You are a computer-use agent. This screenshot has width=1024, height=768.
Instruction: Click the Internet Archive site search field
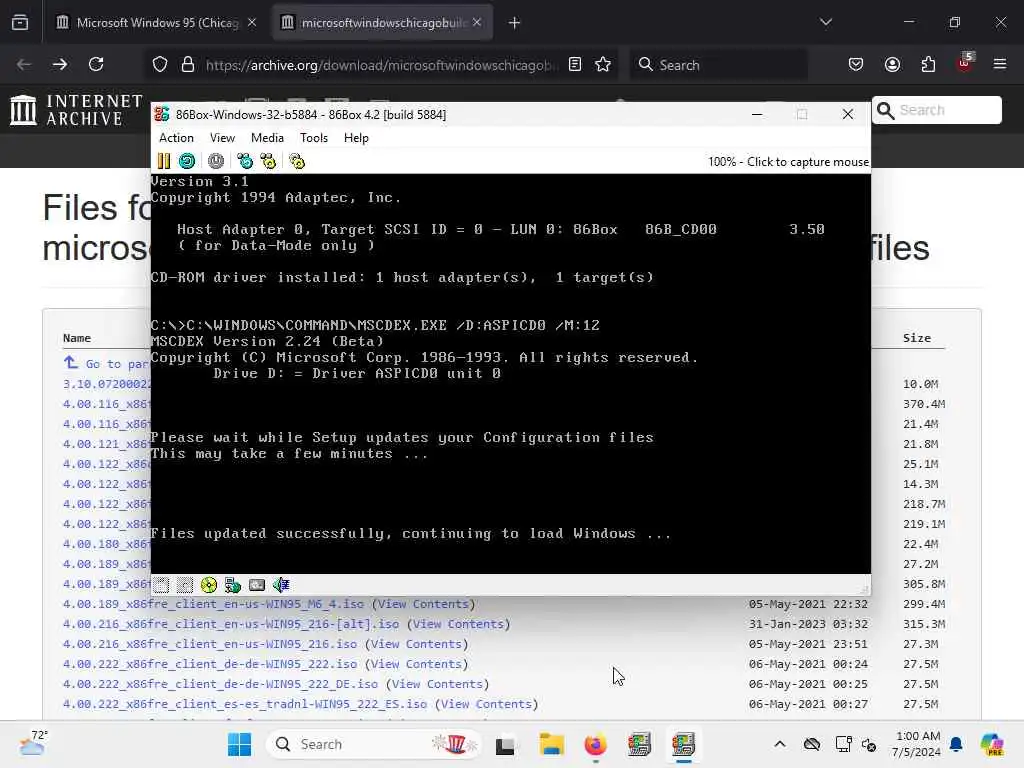[x=937, y=110]
